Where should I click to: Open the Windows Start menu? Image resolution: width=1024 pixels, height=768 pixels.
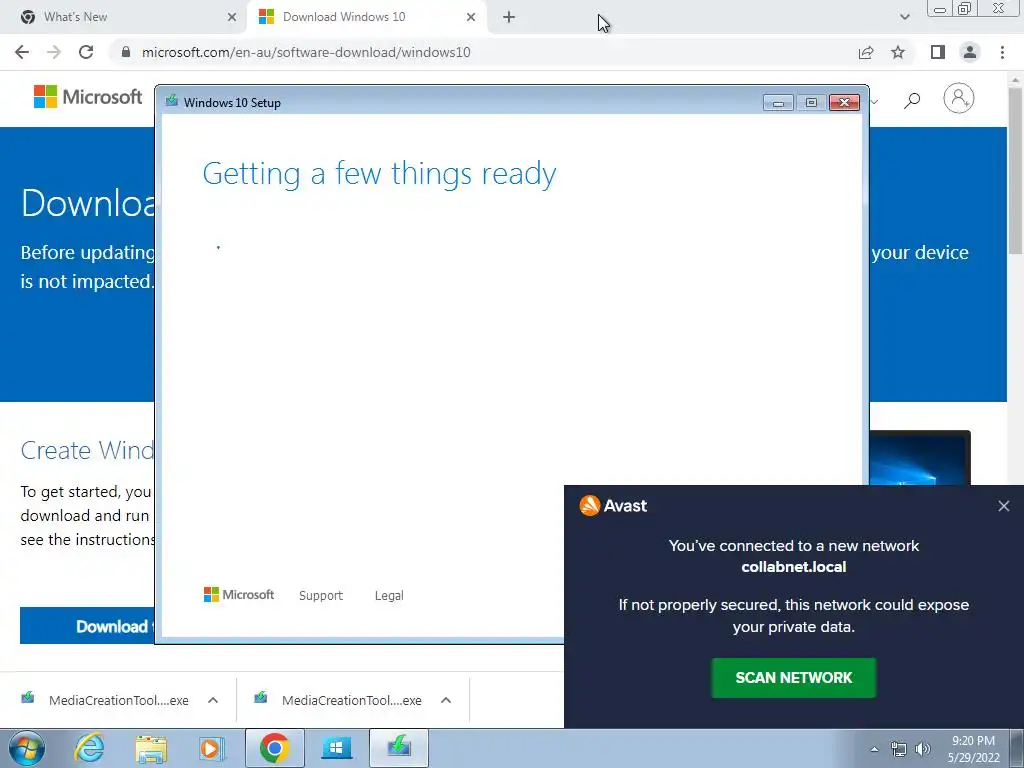[x=26, y=748]
